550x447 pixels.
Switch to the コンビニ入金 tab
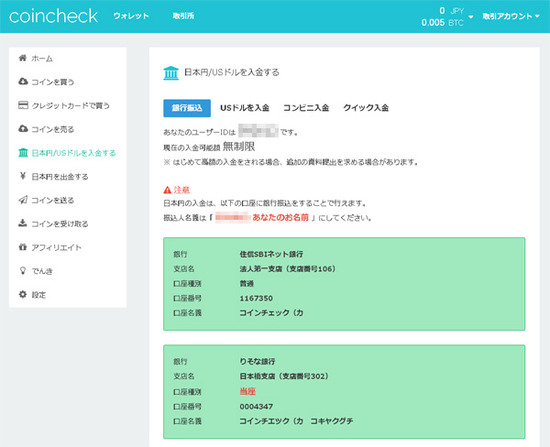[306, 108]
